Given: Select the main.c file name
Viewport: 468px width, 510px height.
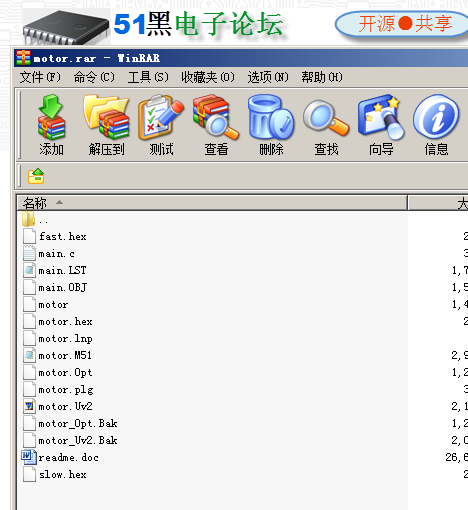Looking at the screenshot, I should (x=56, y=254).
